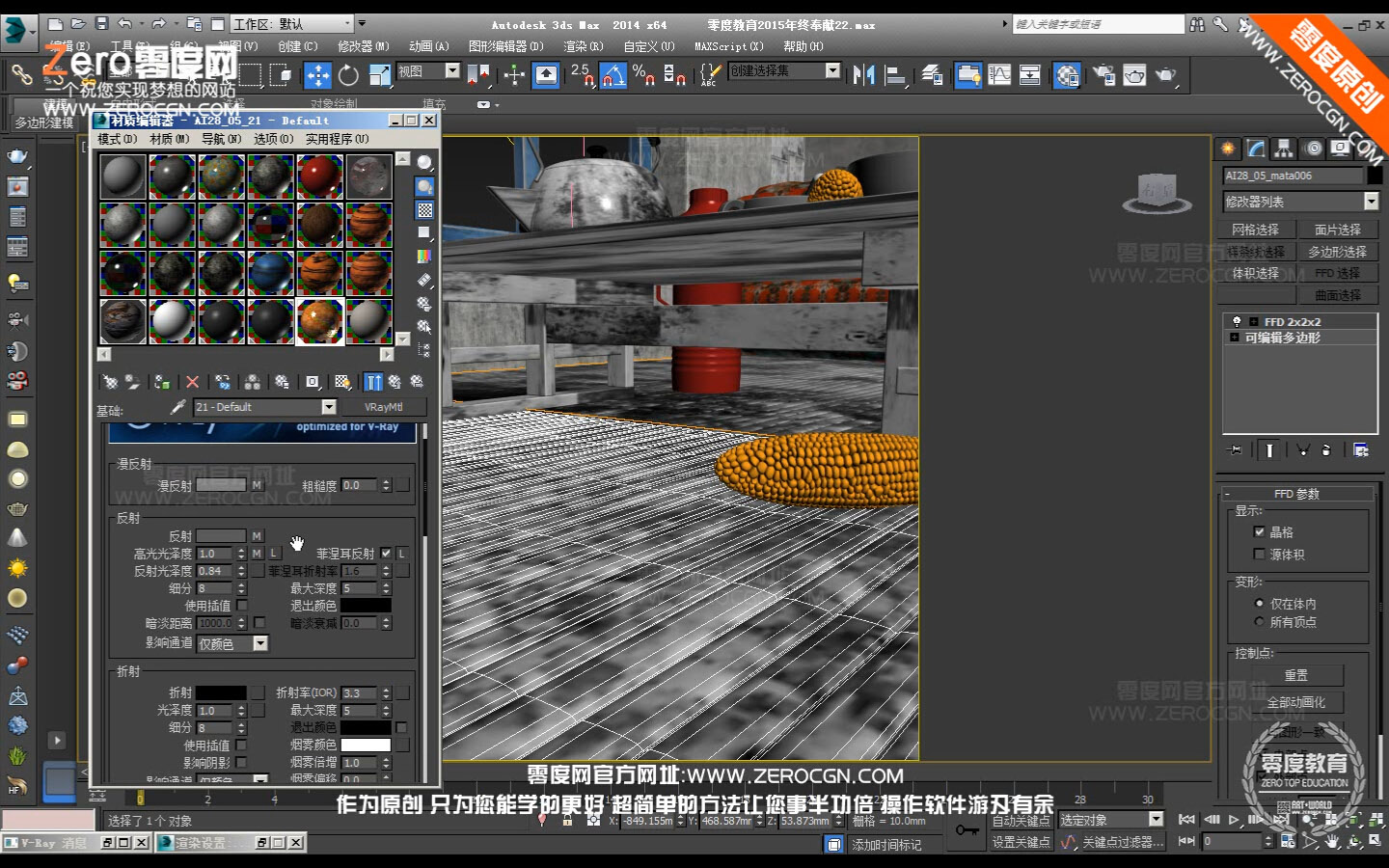Click Assign Material to Selection icon
This screenshot has width=1389, height=868.
pos(162,383)
